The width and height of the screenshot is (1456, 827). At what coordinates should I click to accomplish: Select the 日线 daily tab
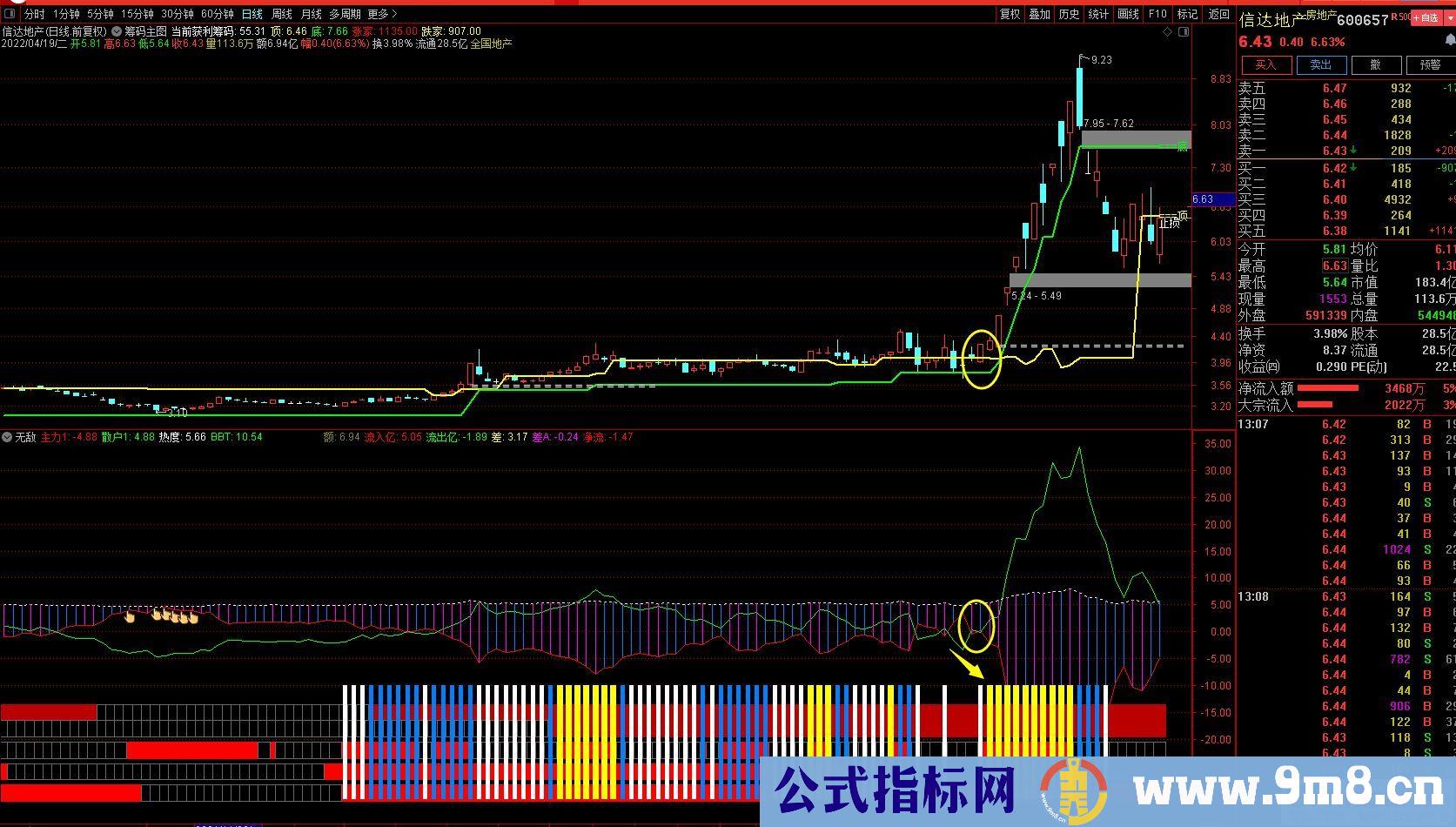[252, 14]
